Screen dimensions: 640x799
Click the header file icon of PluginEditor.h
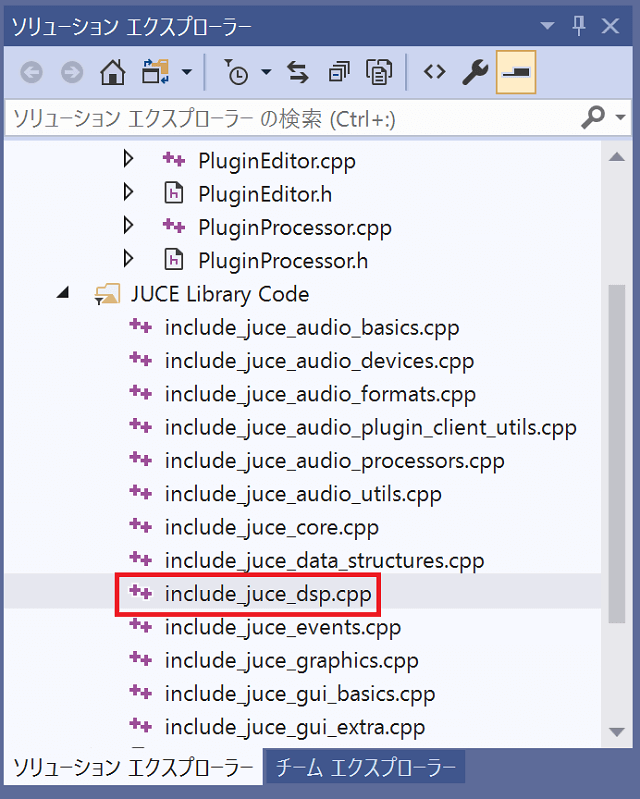pyautogui.click(x=174, y=194)
